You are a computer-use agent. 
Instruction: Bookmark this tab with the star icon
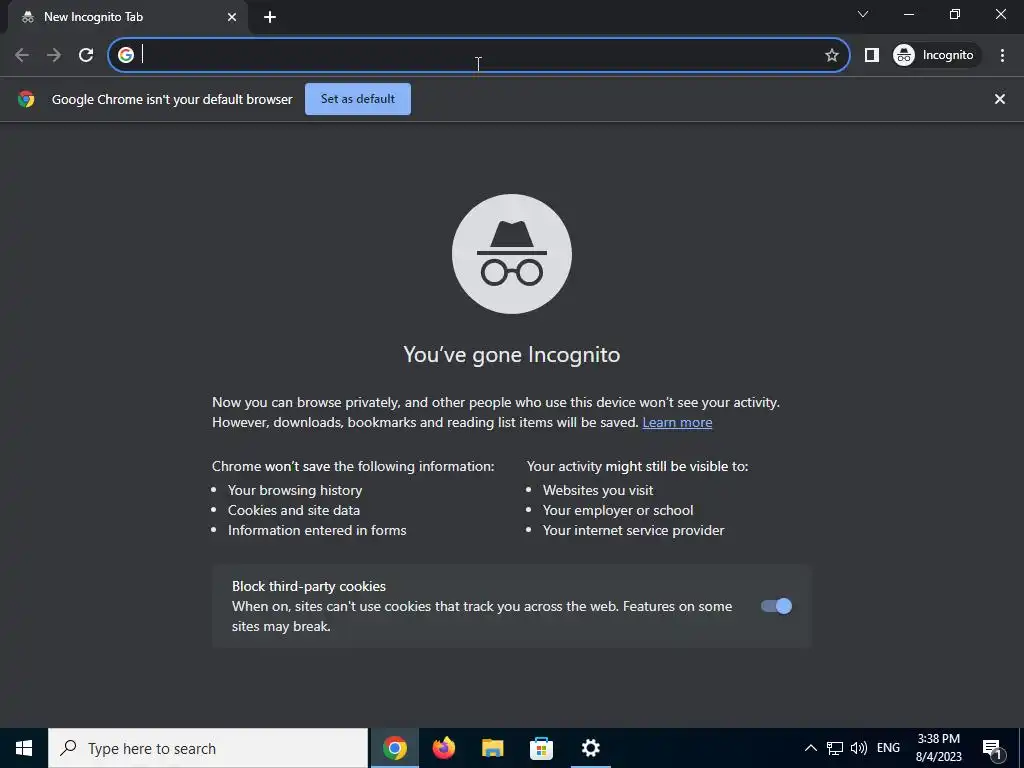point(831,55)
